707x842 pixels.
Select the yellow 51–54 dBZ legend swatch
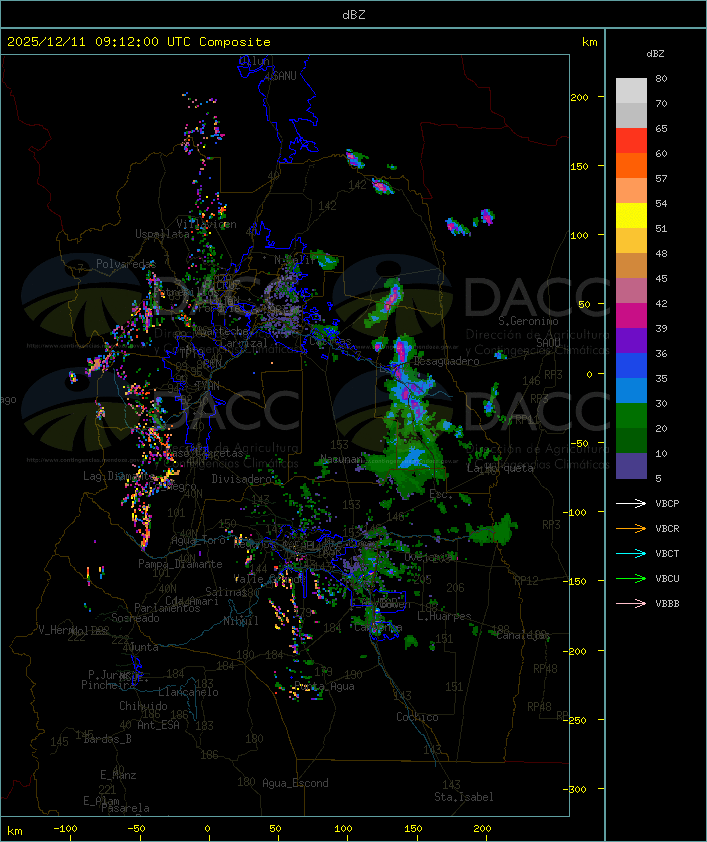point(631,216)
